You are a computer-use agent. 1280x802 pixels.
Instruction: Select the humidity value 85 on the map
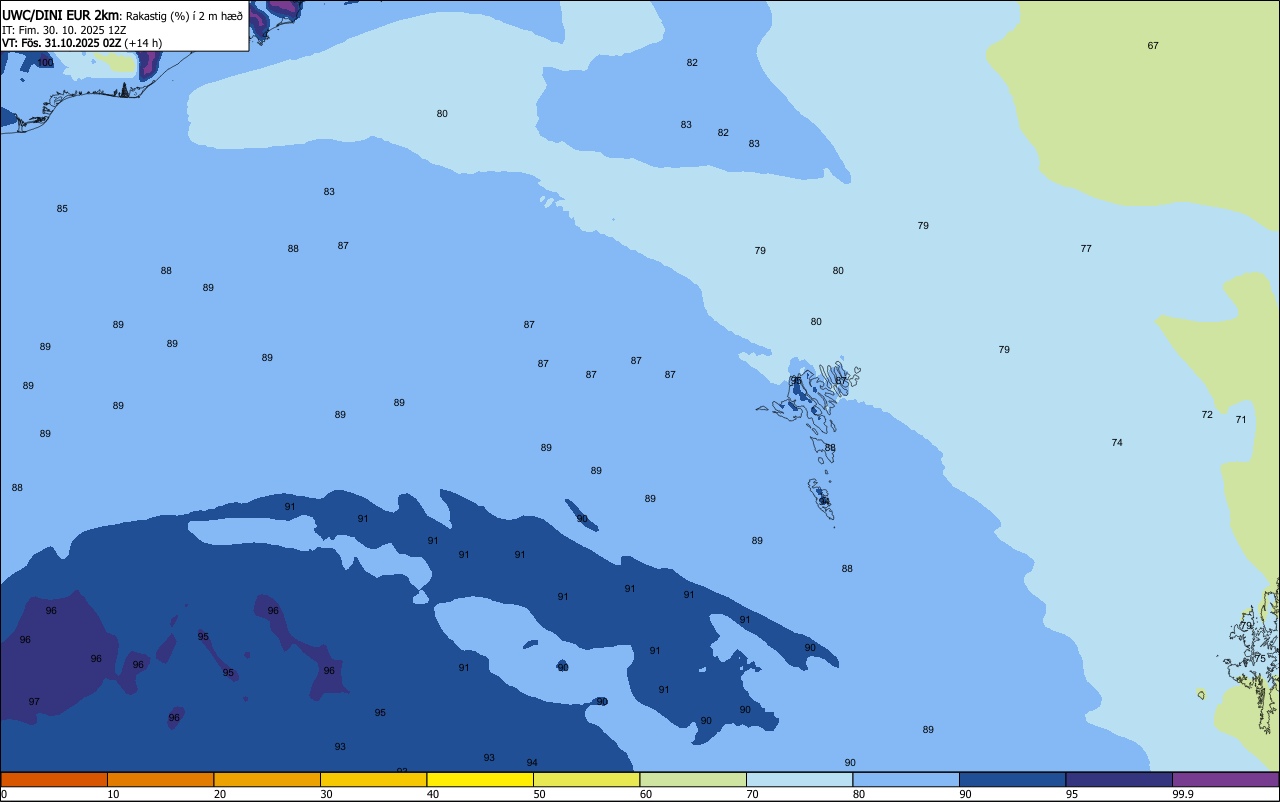click(x=62, y=209)
